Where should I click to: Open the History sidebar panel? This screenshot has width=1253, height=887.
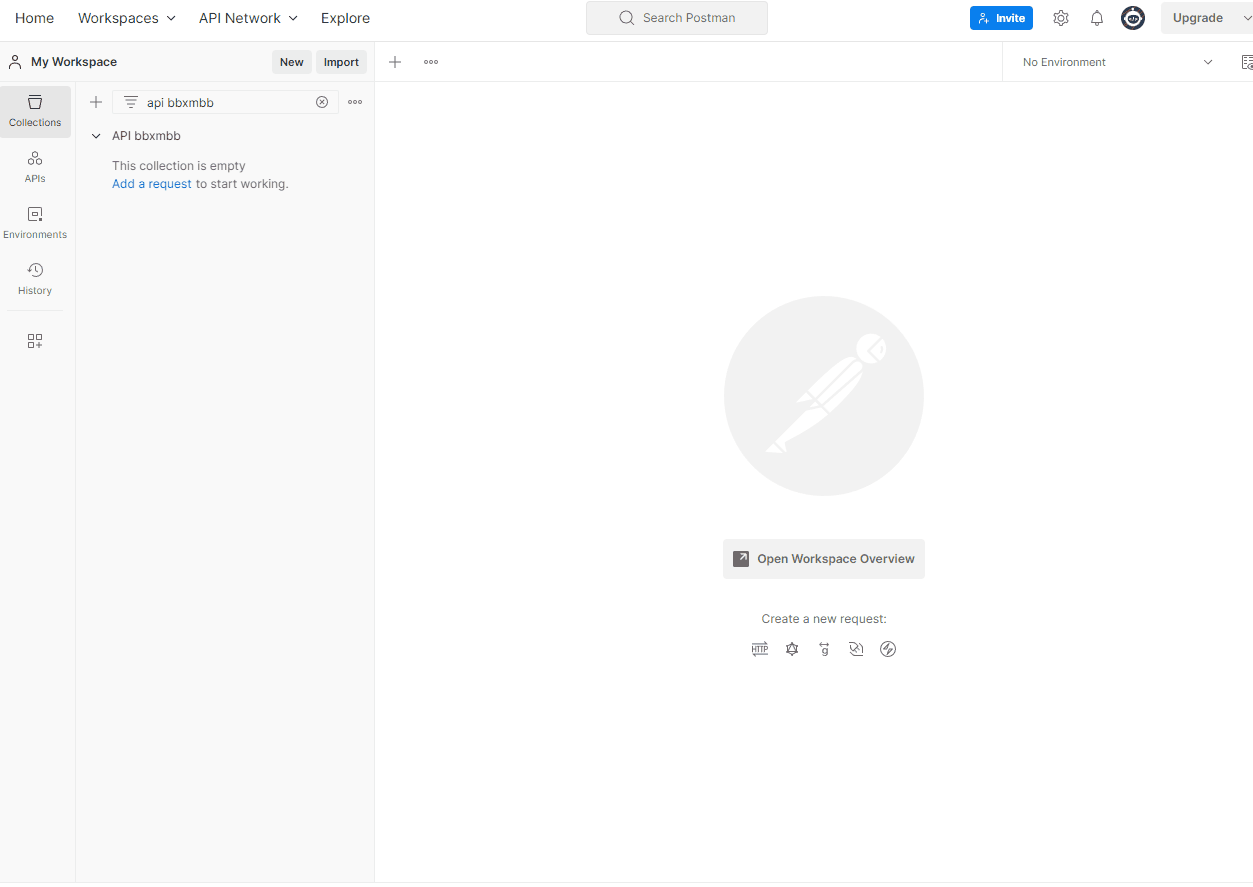pyautogui.click(x=35, y=279)
